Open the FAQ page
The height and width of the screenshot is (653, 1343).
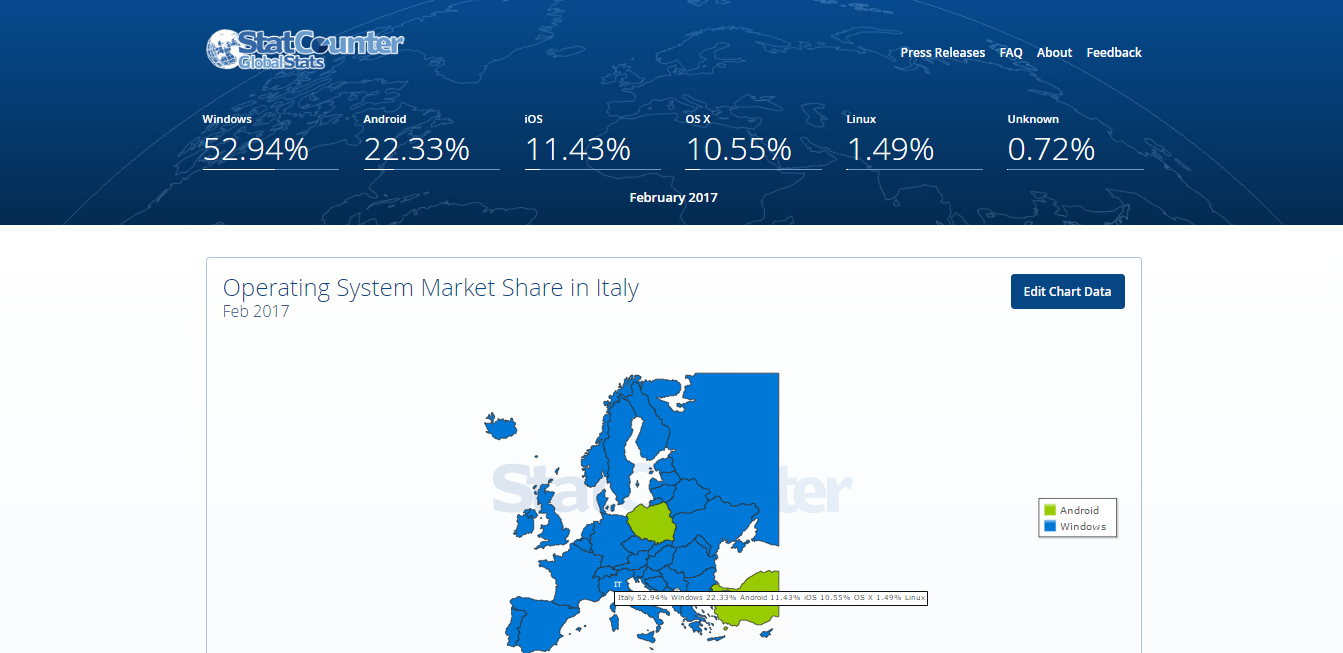point(1011,53)
